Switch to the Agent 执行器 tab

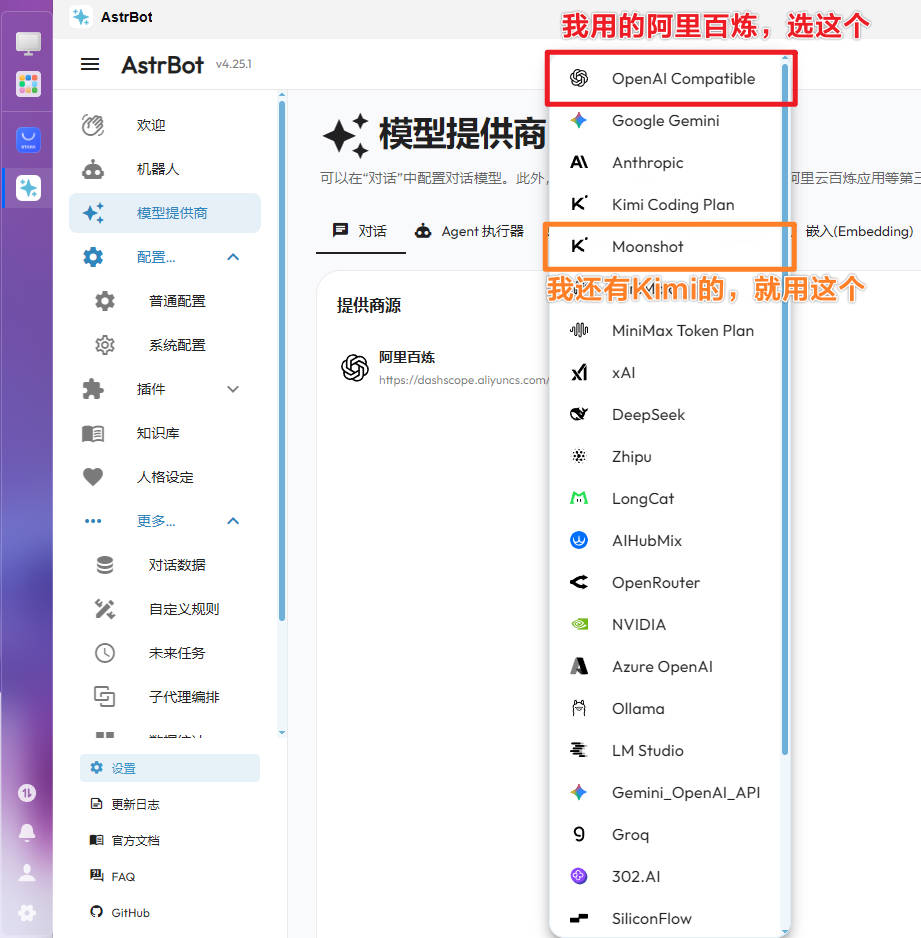469,231
